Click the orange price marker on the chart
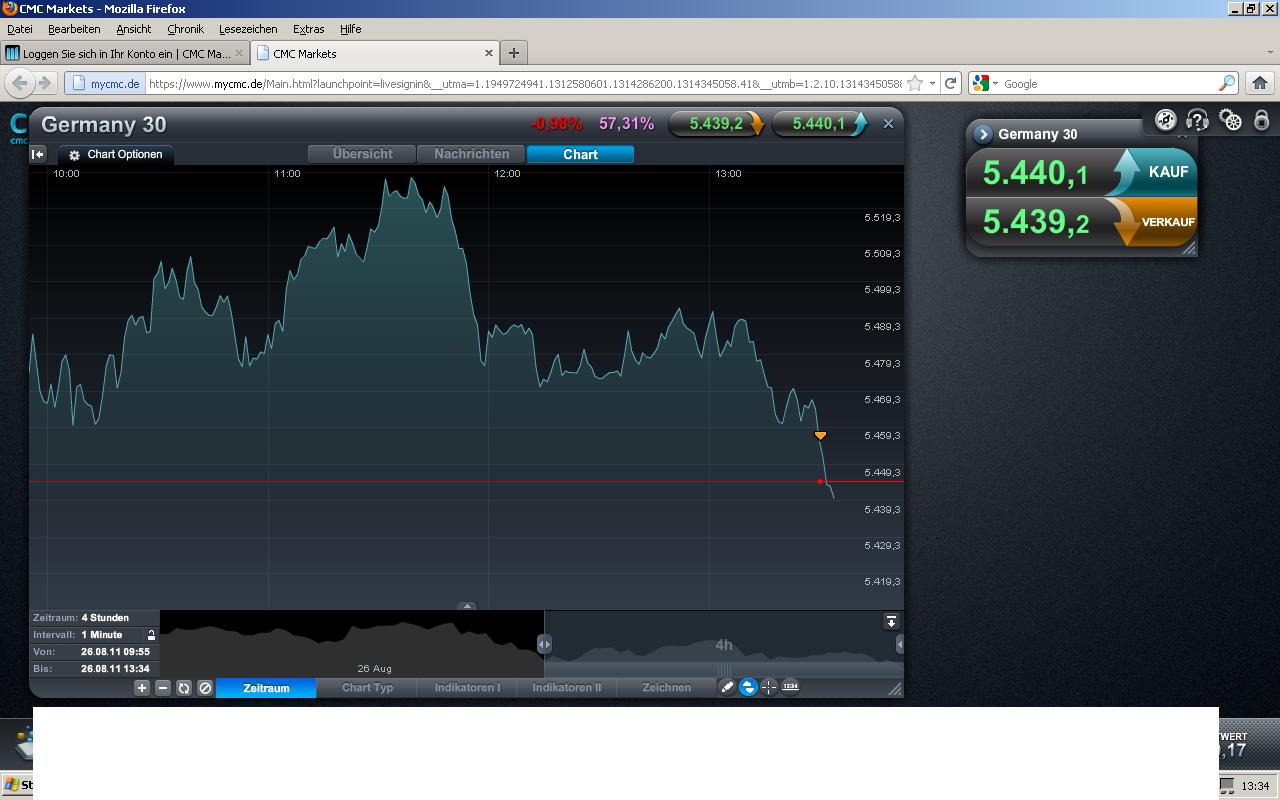Viewport: 1280px width, 800px height. pyautogui.click(x=820, y=436)
